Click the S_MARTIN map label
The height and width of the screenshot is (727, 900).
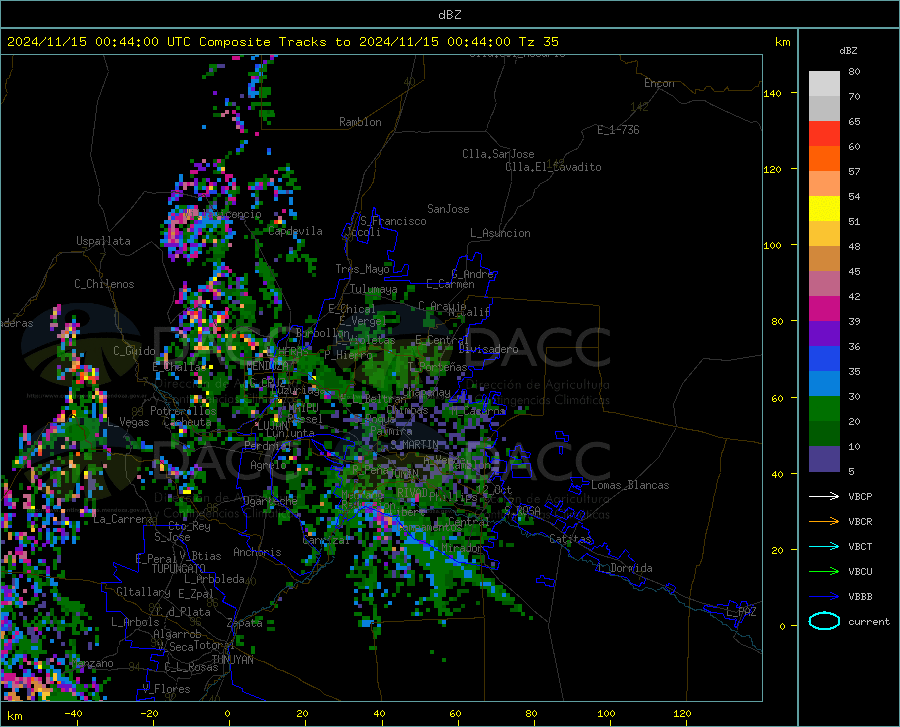pos(414,445)
